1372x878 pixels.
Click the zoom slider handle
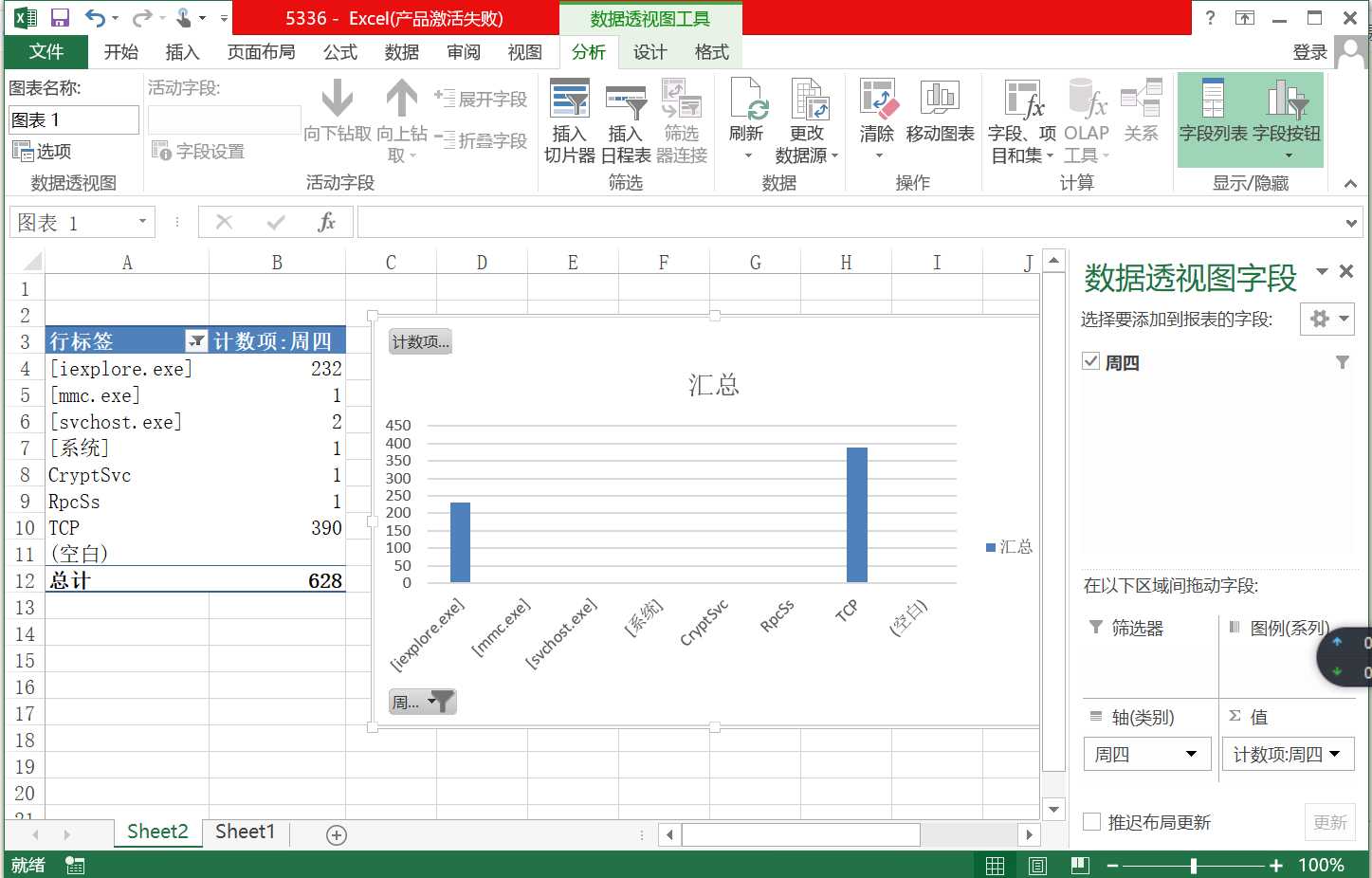pyautogui.click(x=1194, y=866)
